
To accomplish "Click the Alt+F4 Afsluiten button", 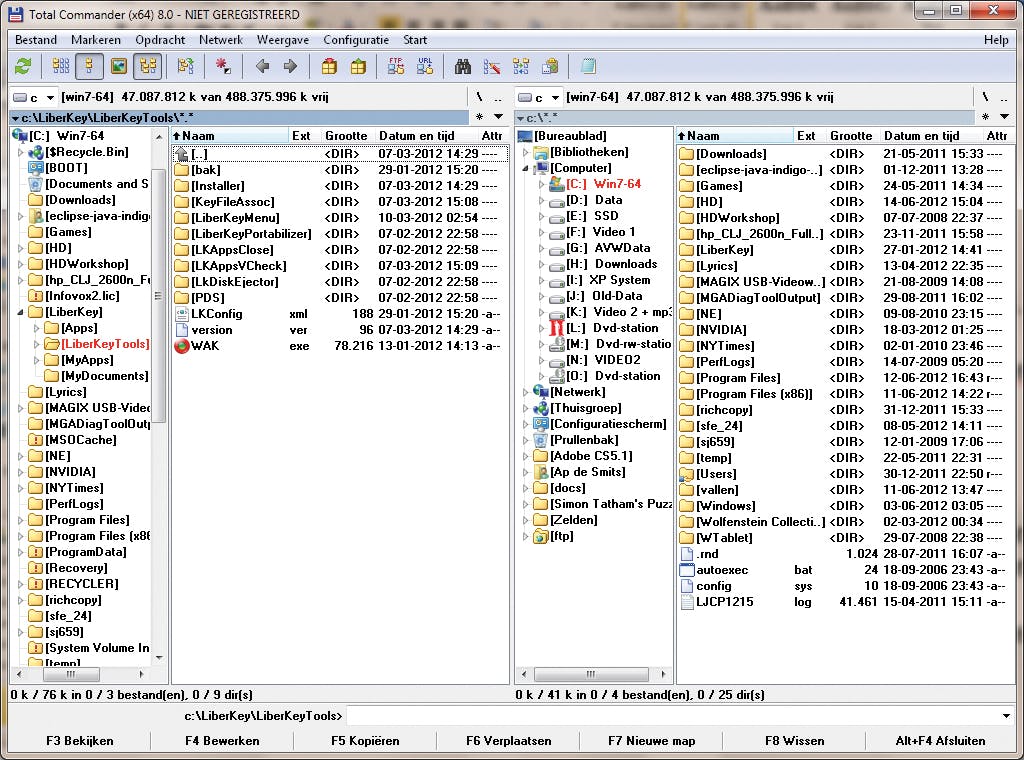I will (x=940, y=741).
